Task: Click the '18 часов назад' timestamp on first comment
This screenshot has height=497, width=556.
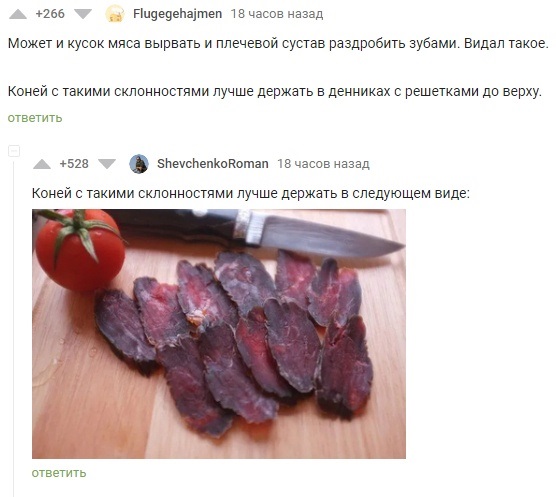Action: point(277,14)
